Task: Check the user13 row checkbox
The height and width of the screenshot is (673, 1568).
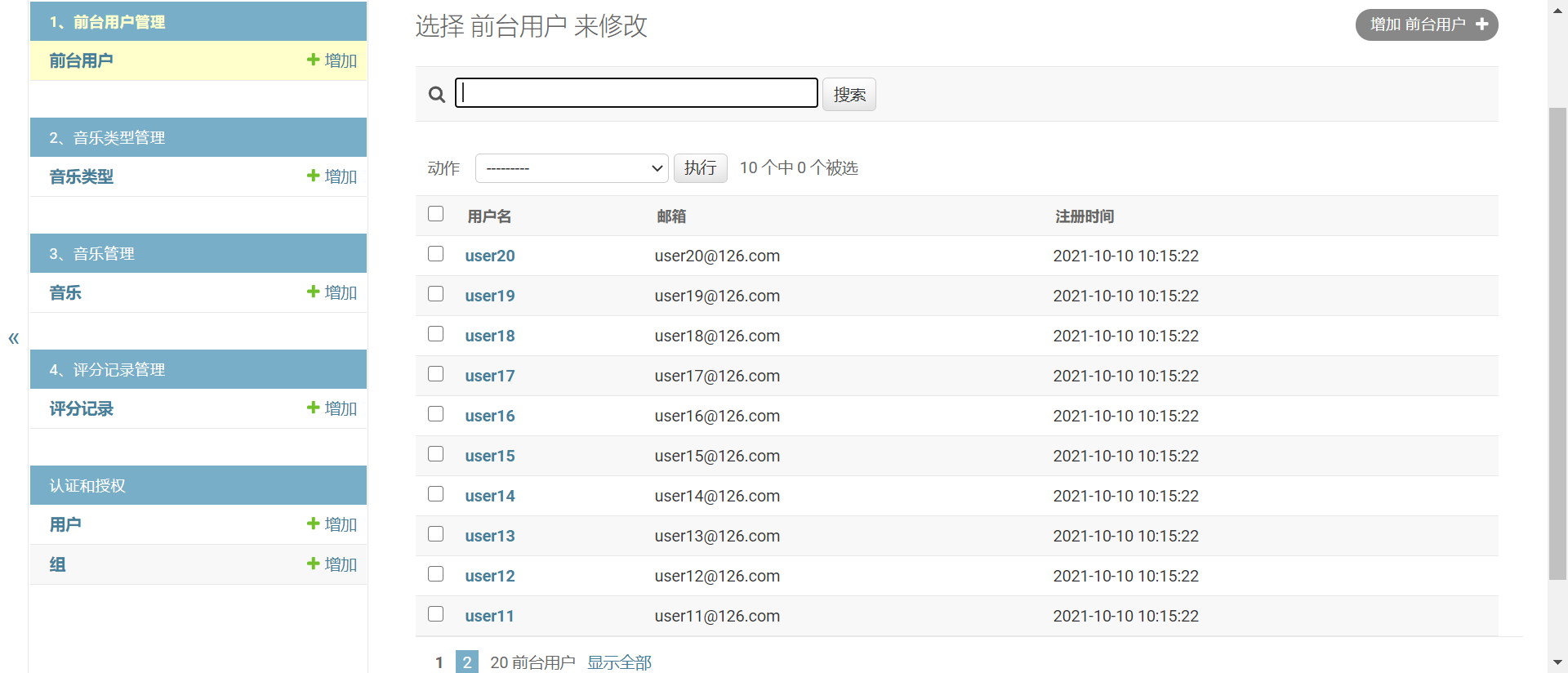Action: [436, 534]
